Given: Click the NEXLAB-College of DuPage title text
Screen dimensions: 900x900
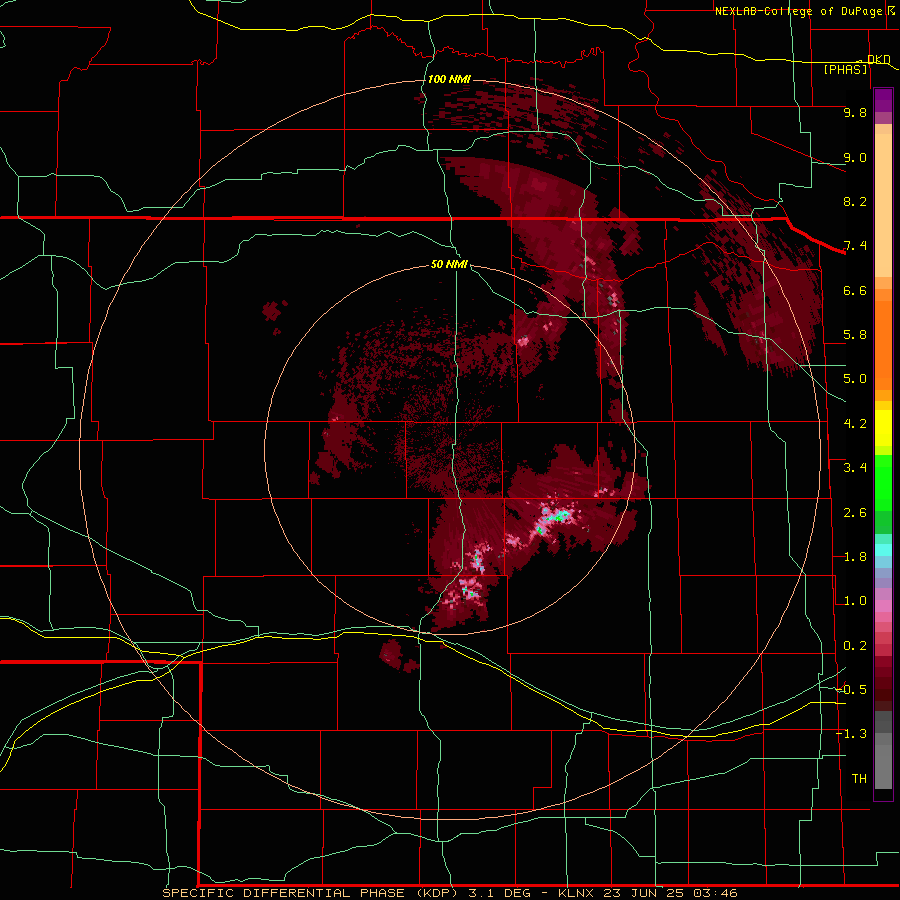Looking at the screenshot, I should (x=798, y=11).
